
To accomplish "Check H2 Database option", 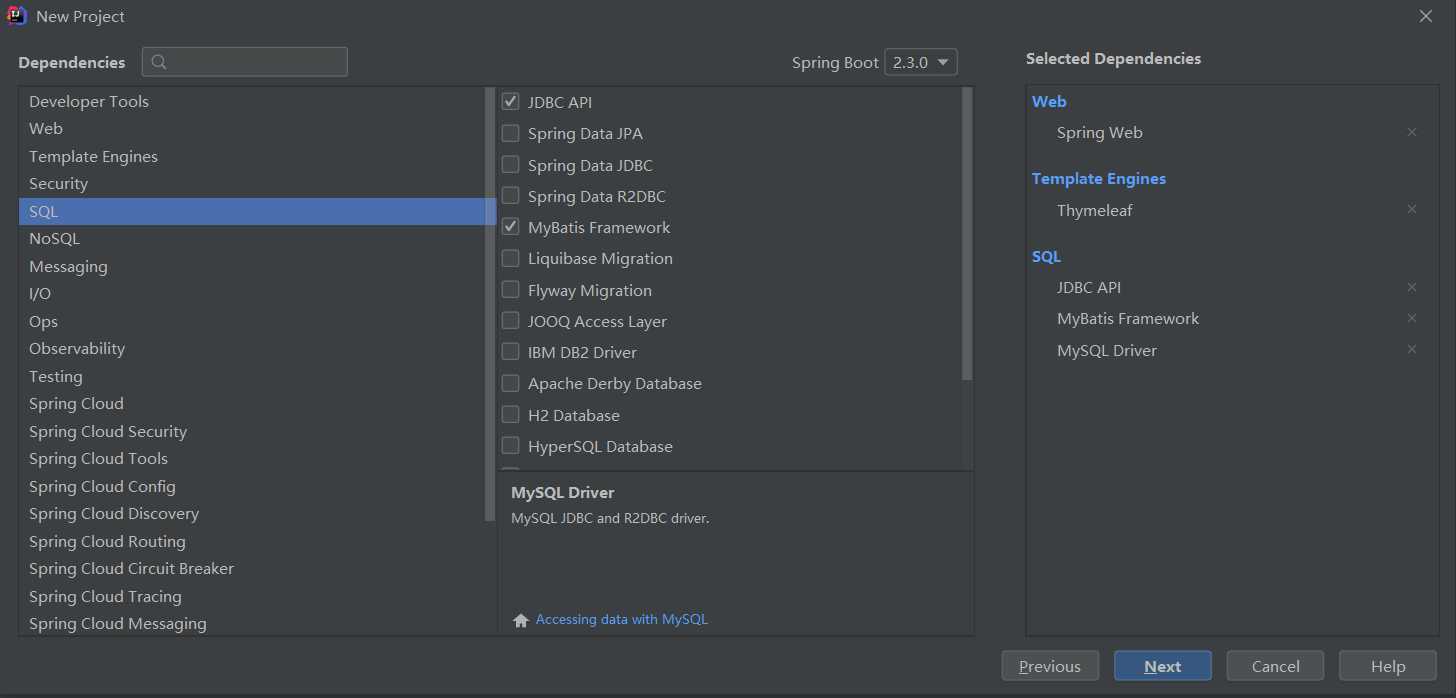I will [510, 415].
